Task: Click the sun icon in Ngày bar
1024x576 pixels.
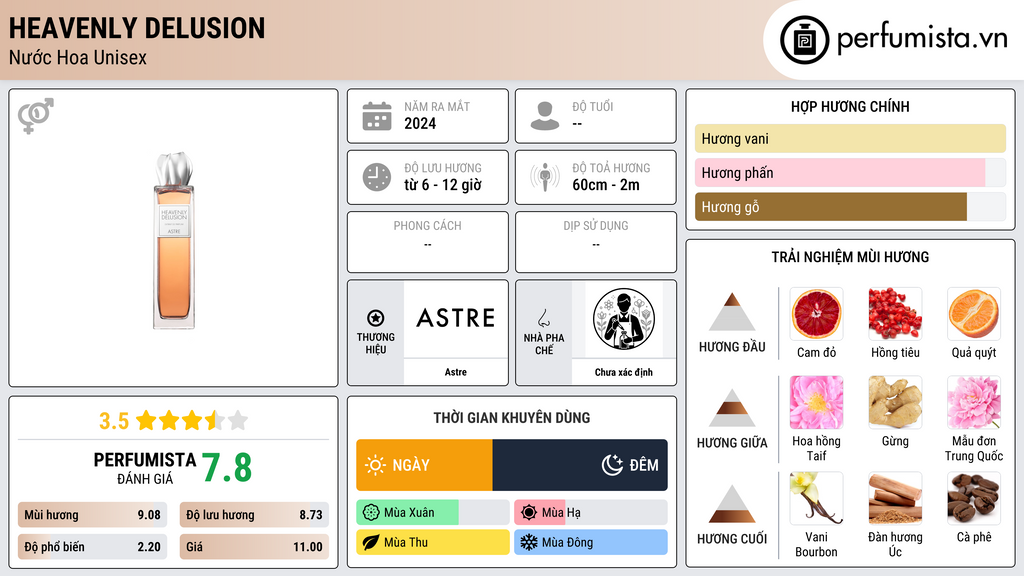Action: [376, 465]
